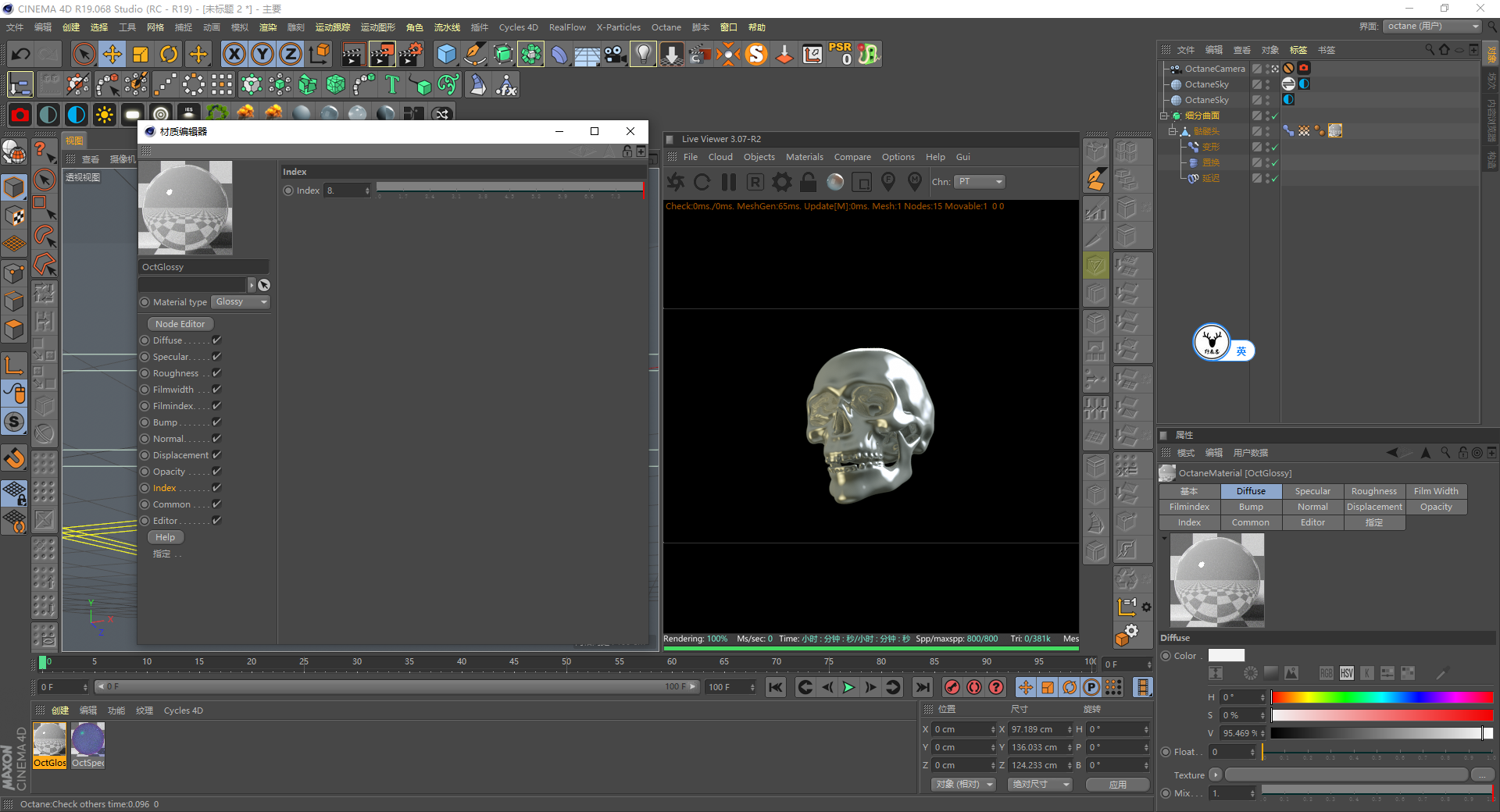Image resolution: width=1500 pixels, height=812 pixels.
Task: Toggle the Opacity channel checkbox
Action: 216,472
